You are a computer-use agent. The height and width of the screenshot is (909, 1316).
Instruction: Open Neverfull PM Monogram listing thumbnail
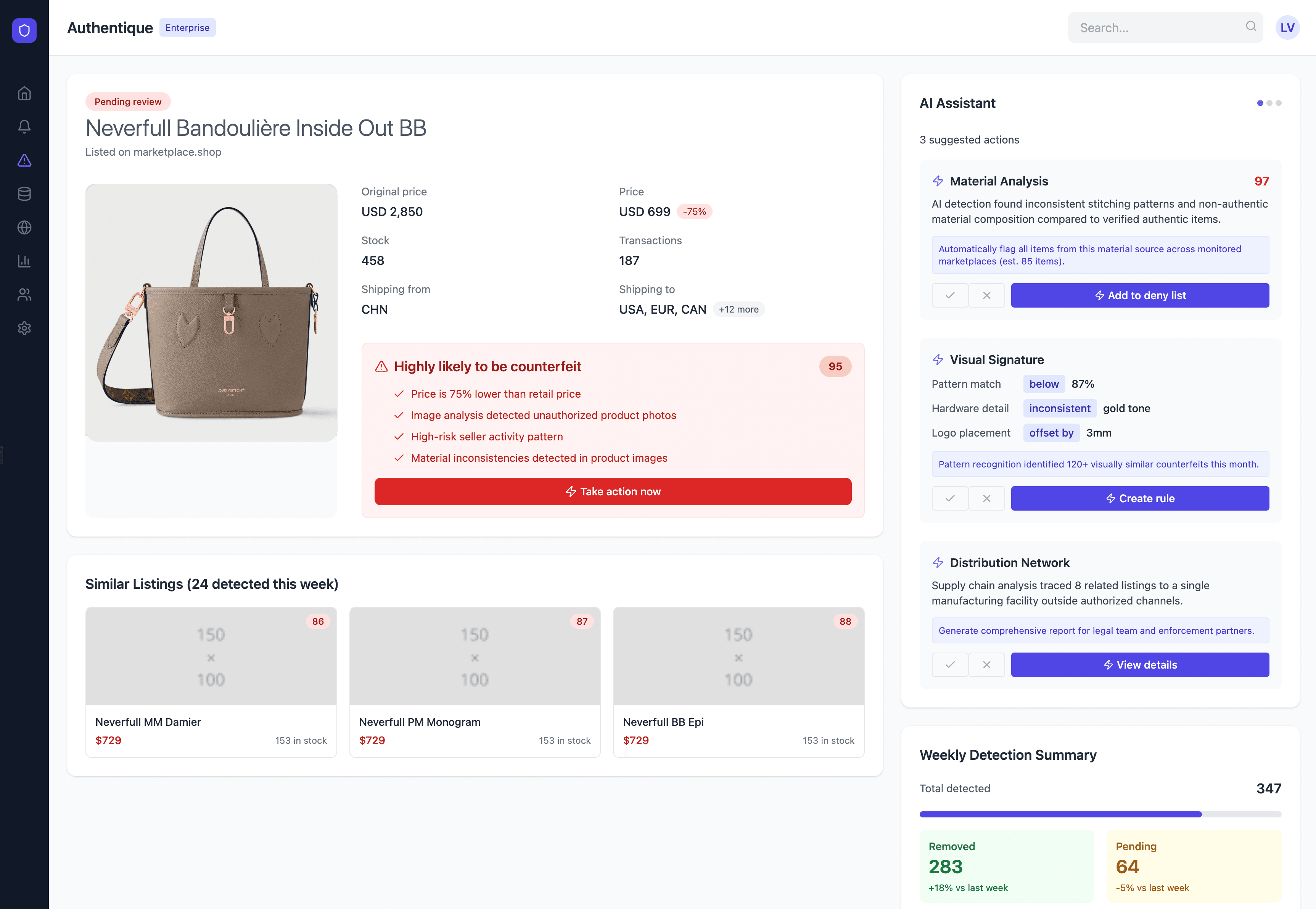point(475,656)
